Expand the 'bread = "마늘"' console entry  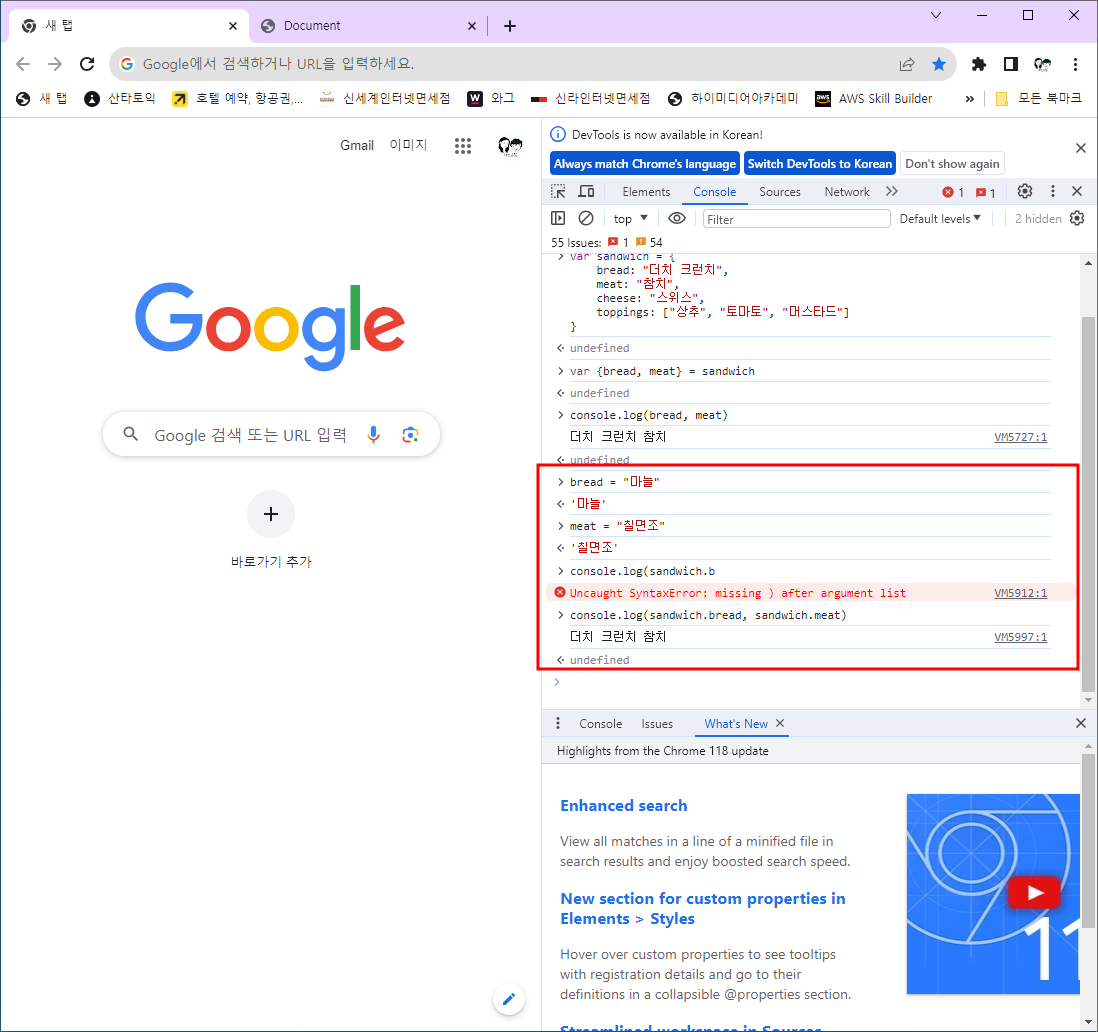coord(560,482)
